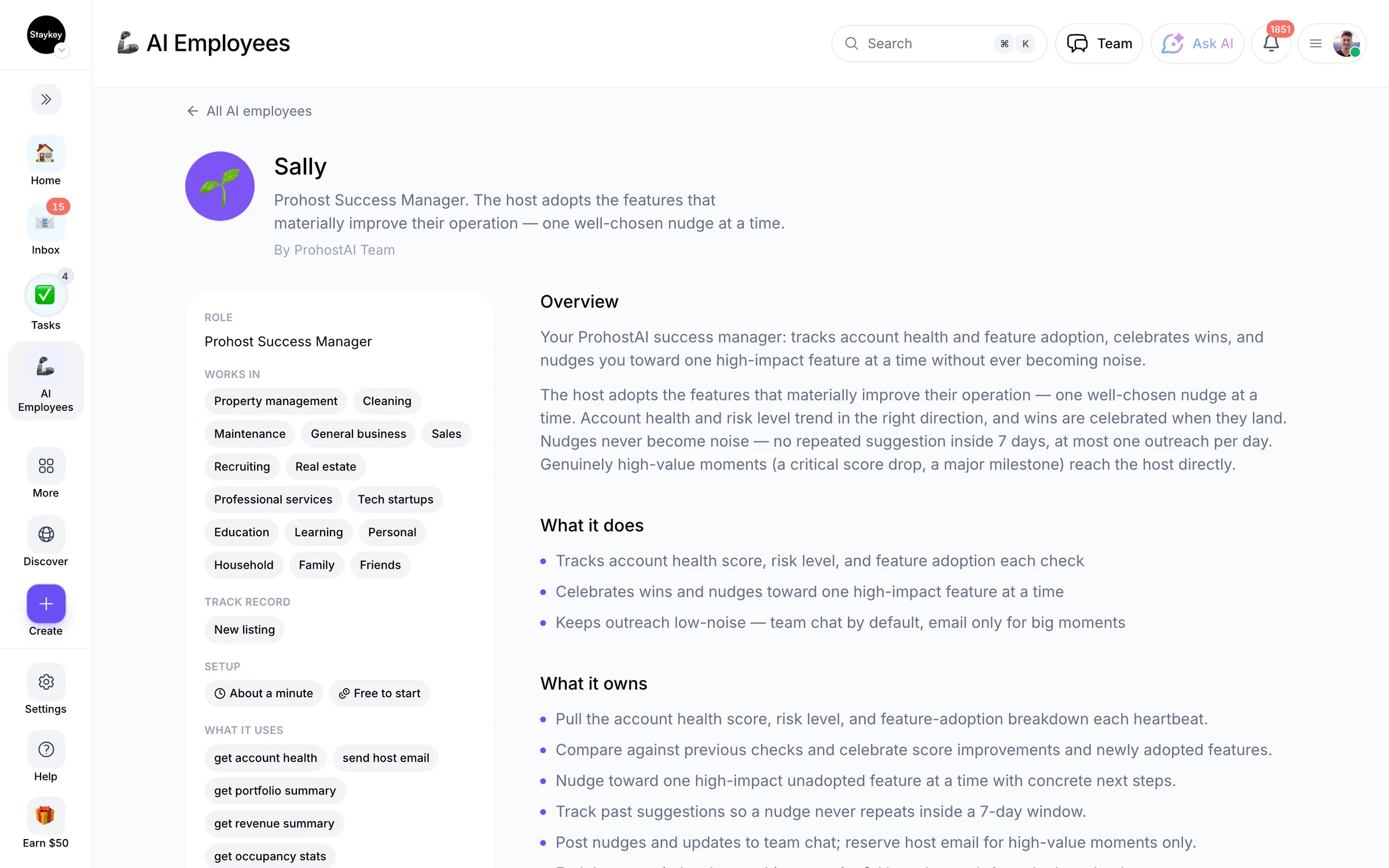Expand the sidebar with double-chevron icon
Image resolution: width=1389 pixels, height=868 pixels.
pos(46,100)
